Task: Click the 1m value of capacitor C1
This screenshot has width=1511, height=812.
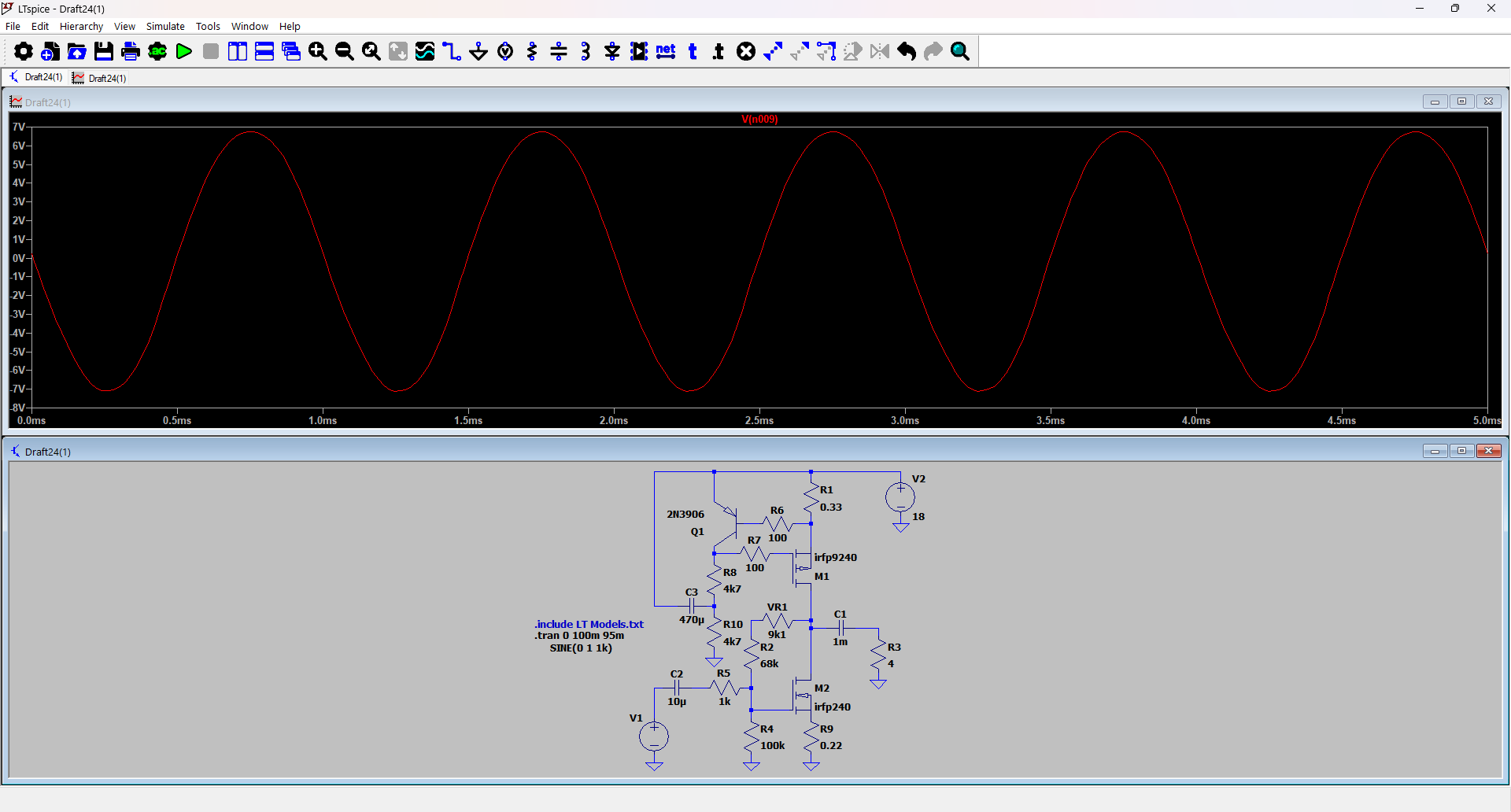Action: (x=840, y=642)
